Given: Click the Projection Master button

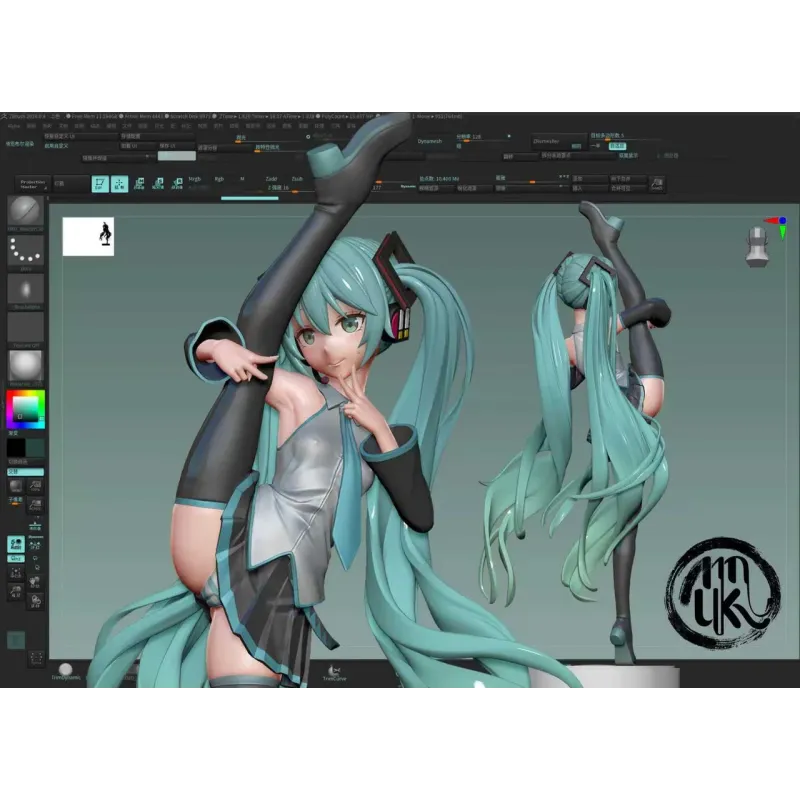Looking at the screenshot, I should click(29, 184).
